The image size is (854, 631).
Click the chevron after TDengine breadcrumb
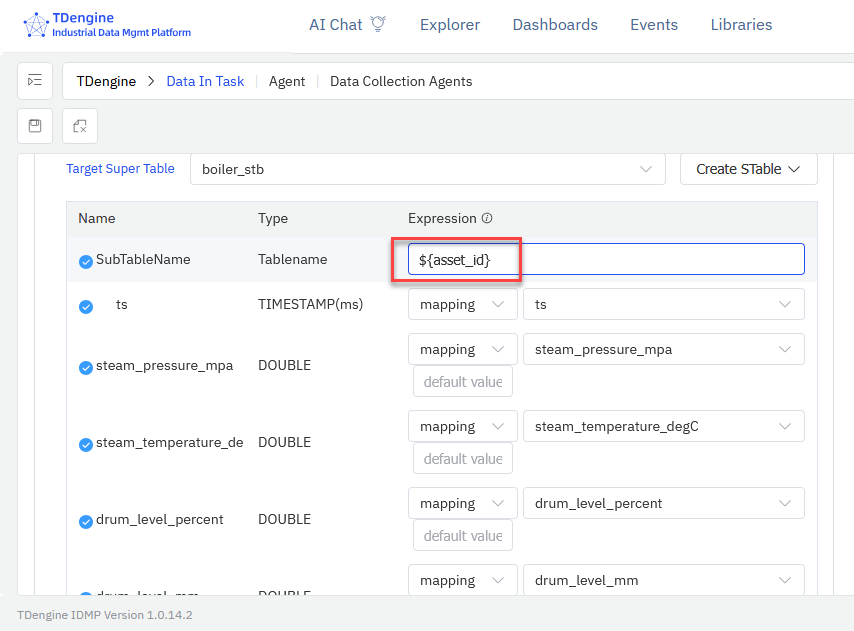coord(151,81)
